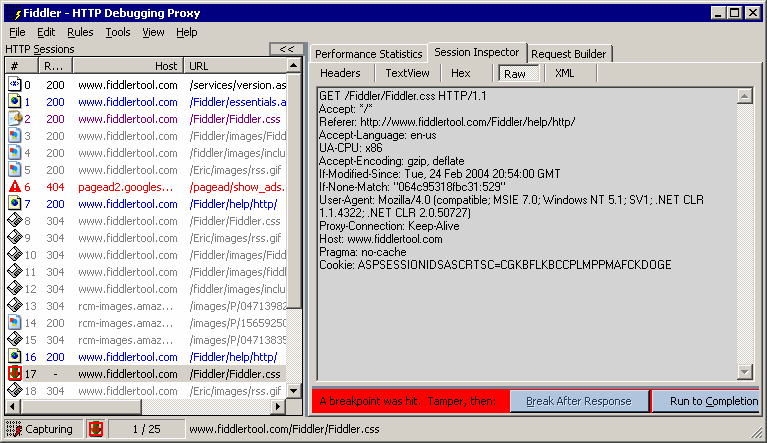Screen dimensions: 767x443
Task: Select the pagead2.googles... 404 session row
Action: click(x=146, y=187)
